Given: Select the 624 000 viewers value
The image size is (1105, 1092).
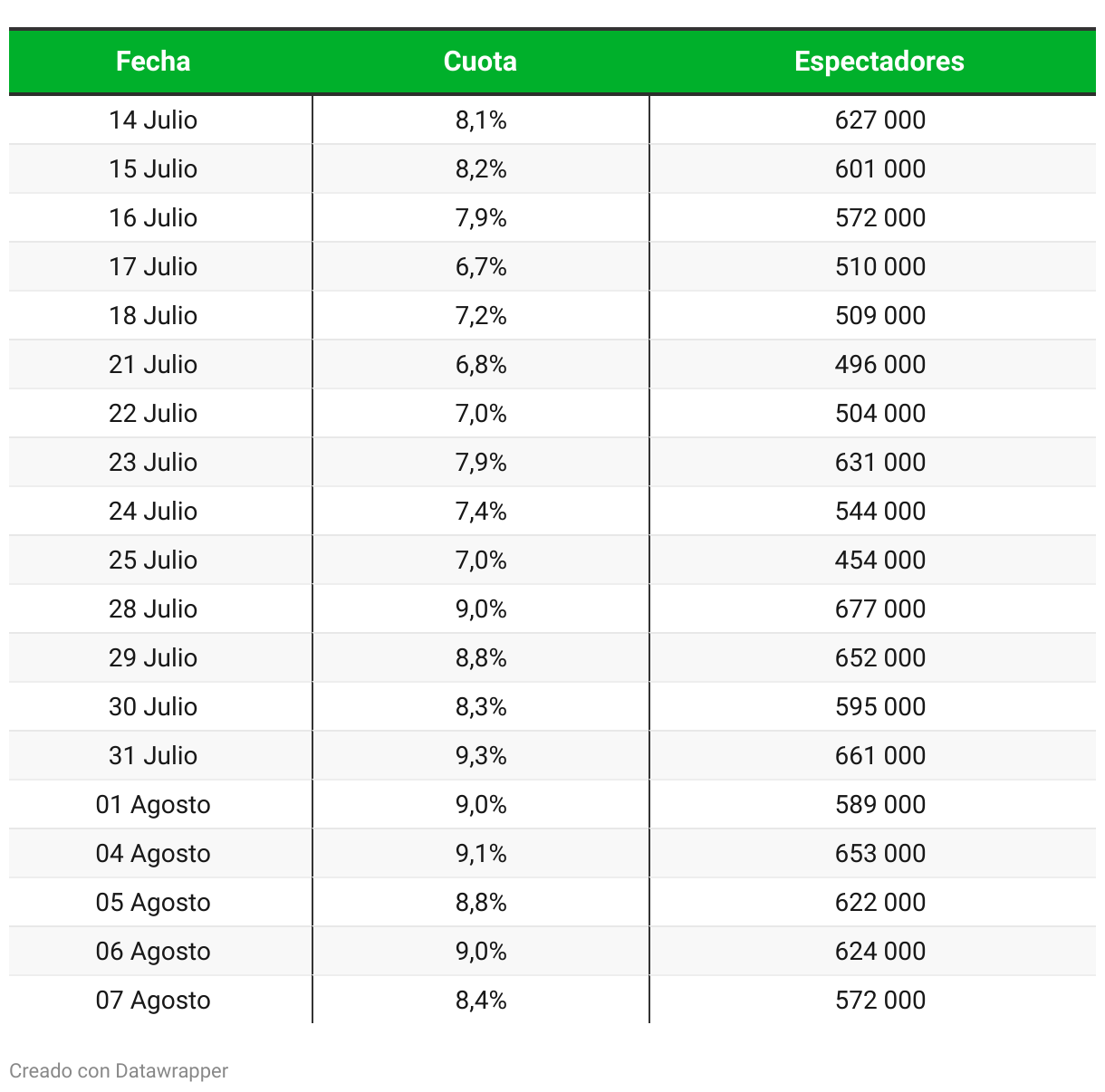Looking at the screenshot, I should click(x=879, y=952).
